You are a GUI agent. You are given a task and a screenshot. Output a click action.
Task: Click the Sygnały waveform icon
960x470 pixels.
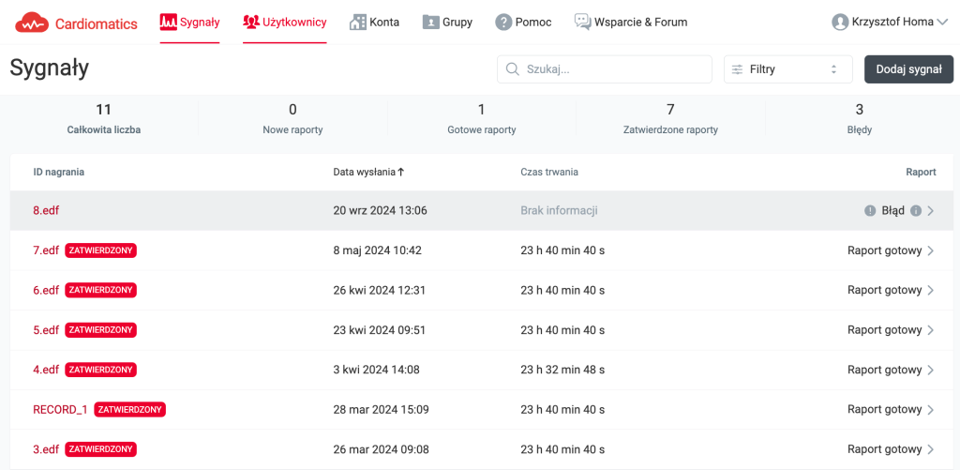coord(168,22)
